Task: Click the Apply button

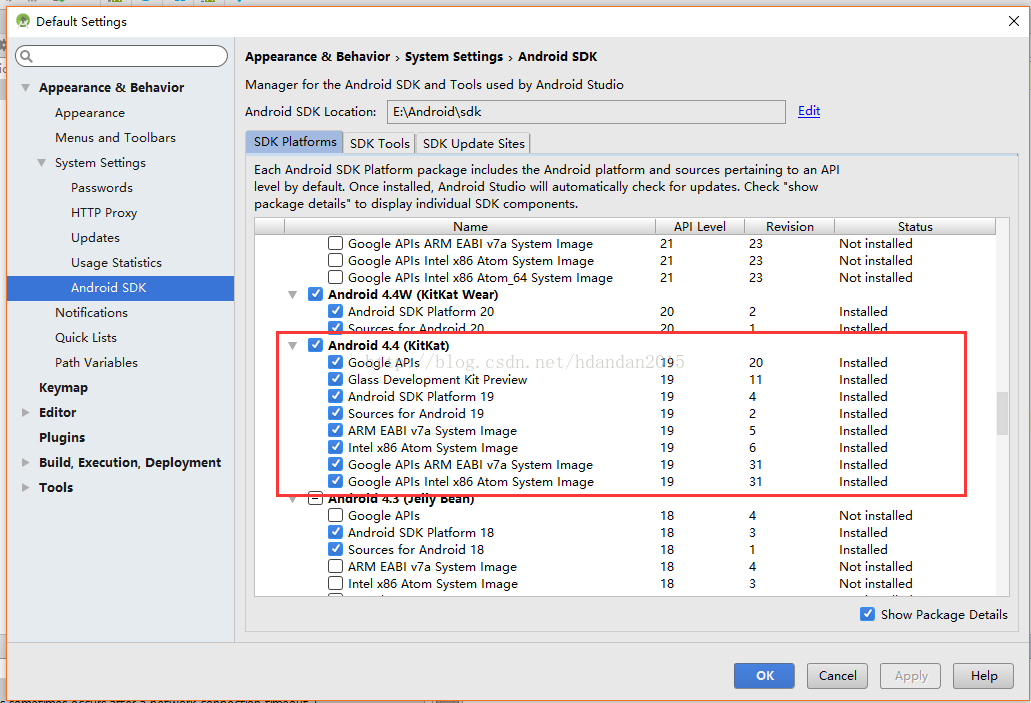Action: 911,675
